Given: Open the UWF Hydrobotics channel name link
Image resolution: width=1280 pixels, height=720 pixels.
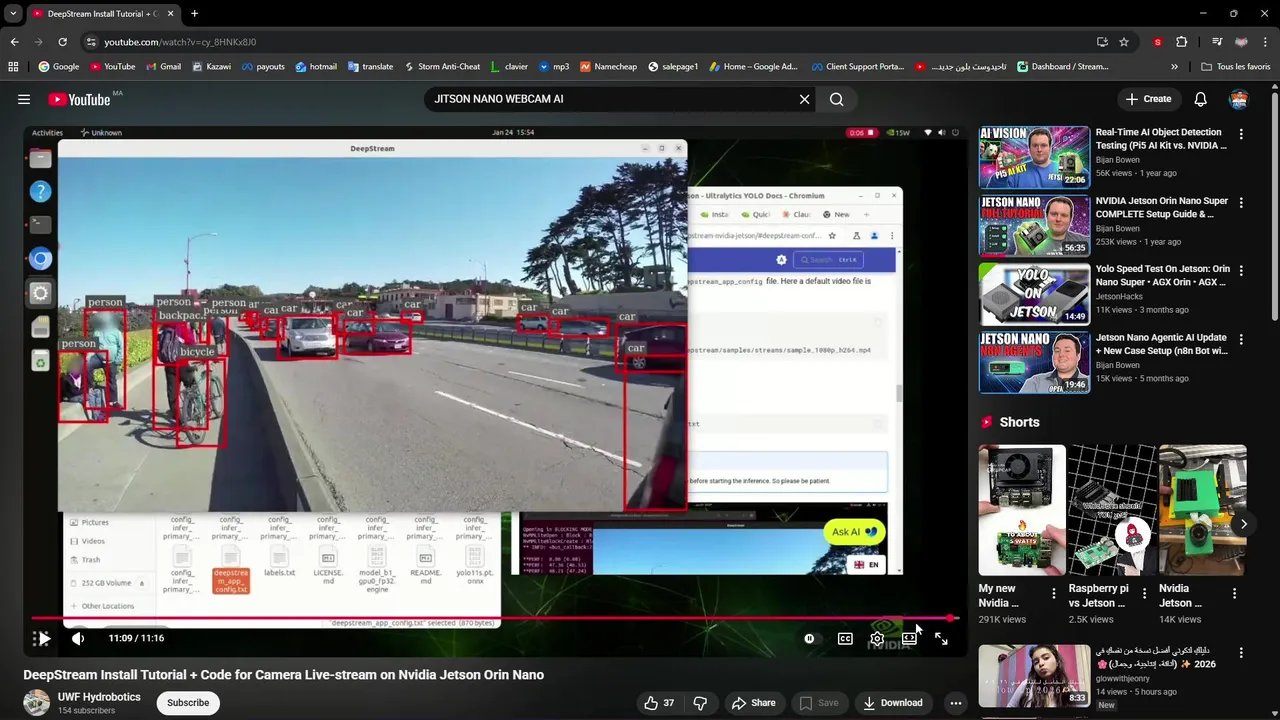Looking at the screenshot, I should click(x=99, y=697).
